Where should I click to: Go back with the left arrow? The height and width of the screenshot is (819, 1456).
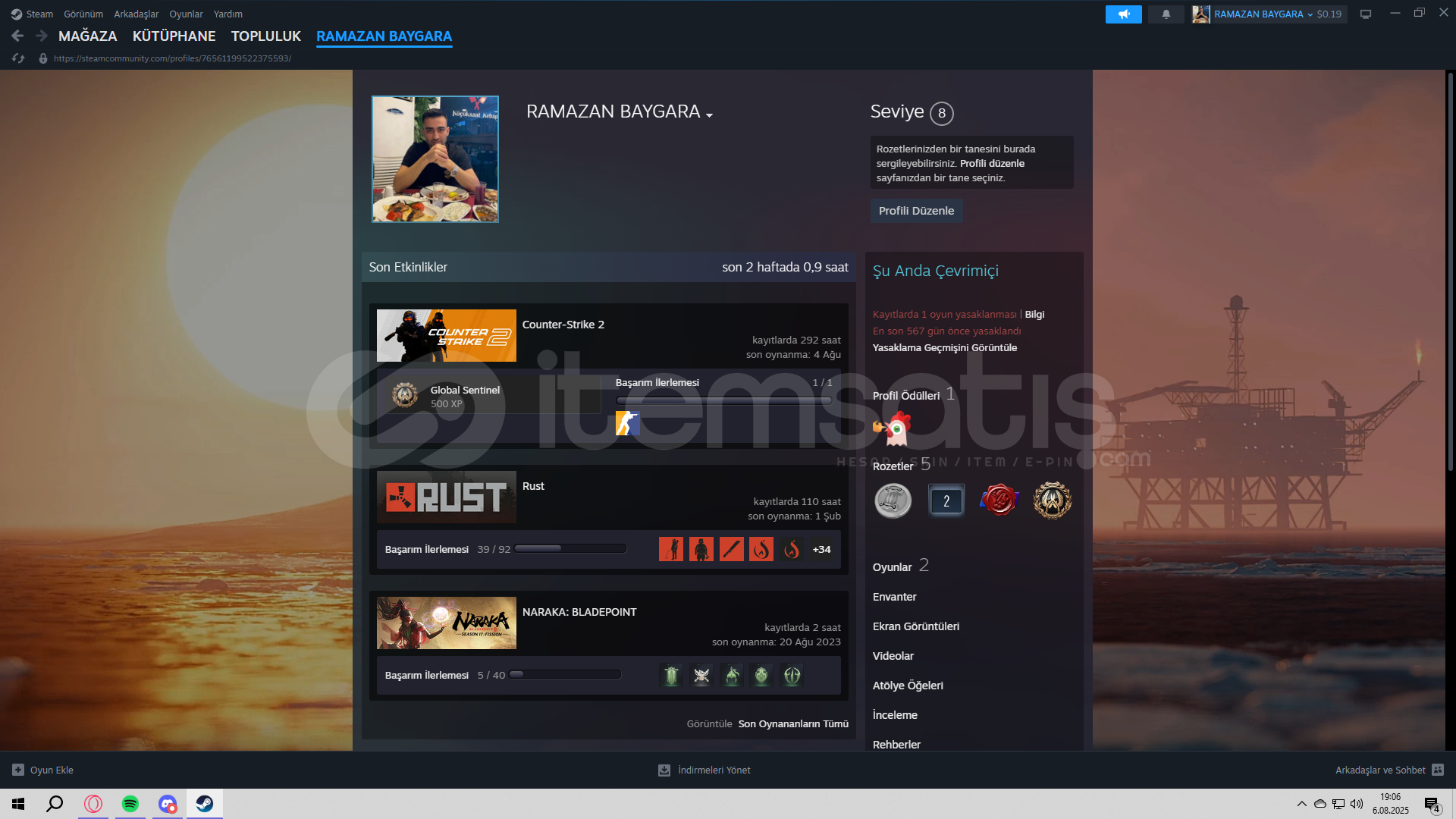click(17, 36)
